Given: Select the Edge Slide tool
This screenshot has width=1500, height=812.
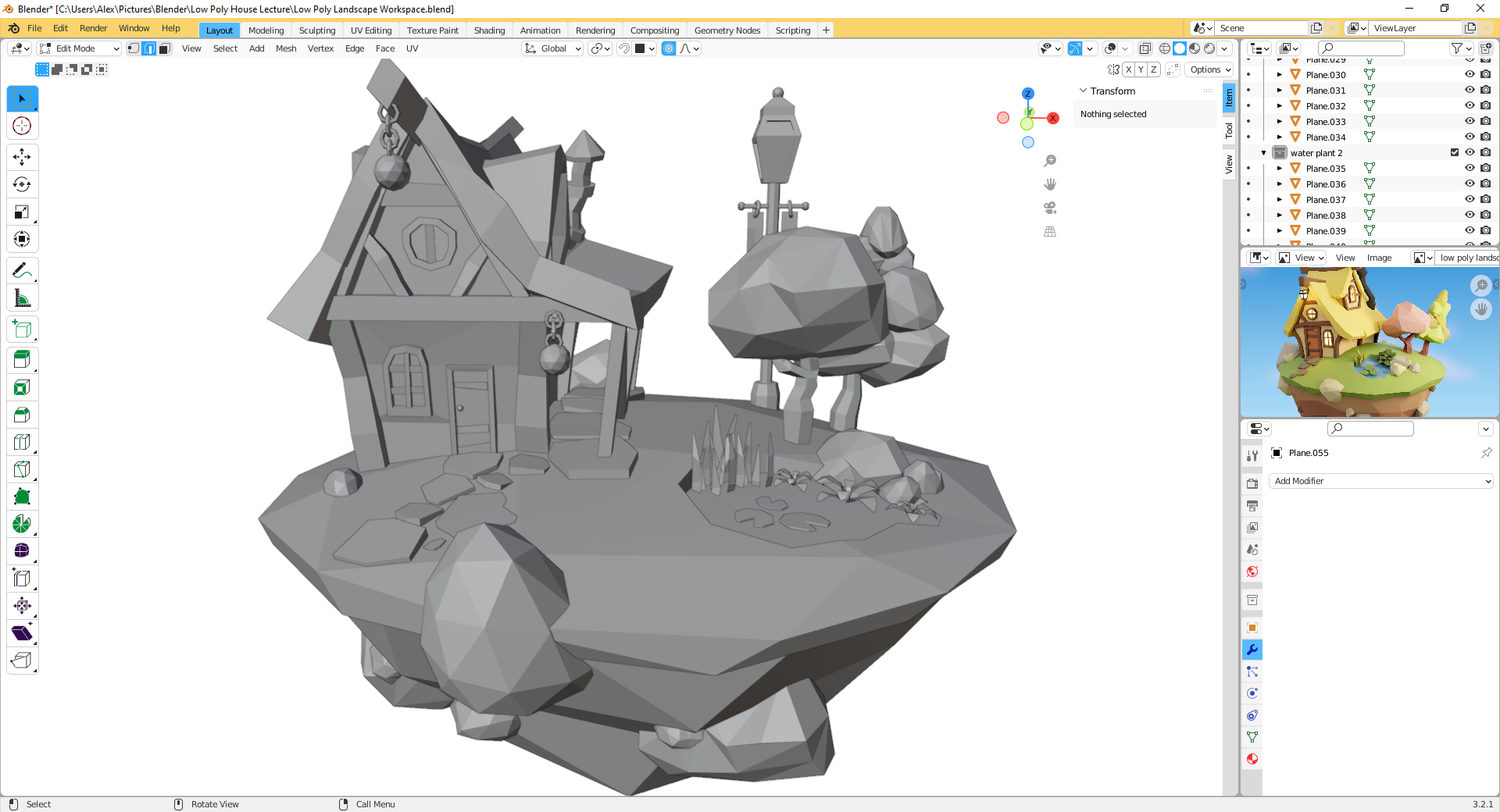Looking at the screenshot, I should pyautogui.click(x=22, y=579).
